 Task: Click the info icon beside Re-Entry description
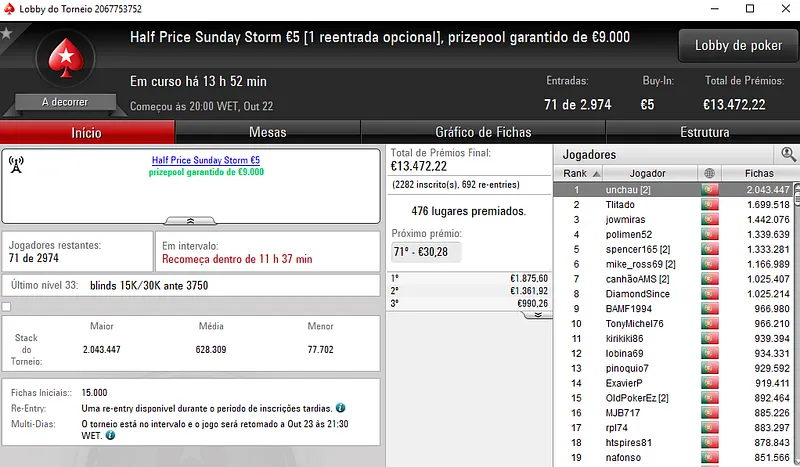[x=341, y=408]
